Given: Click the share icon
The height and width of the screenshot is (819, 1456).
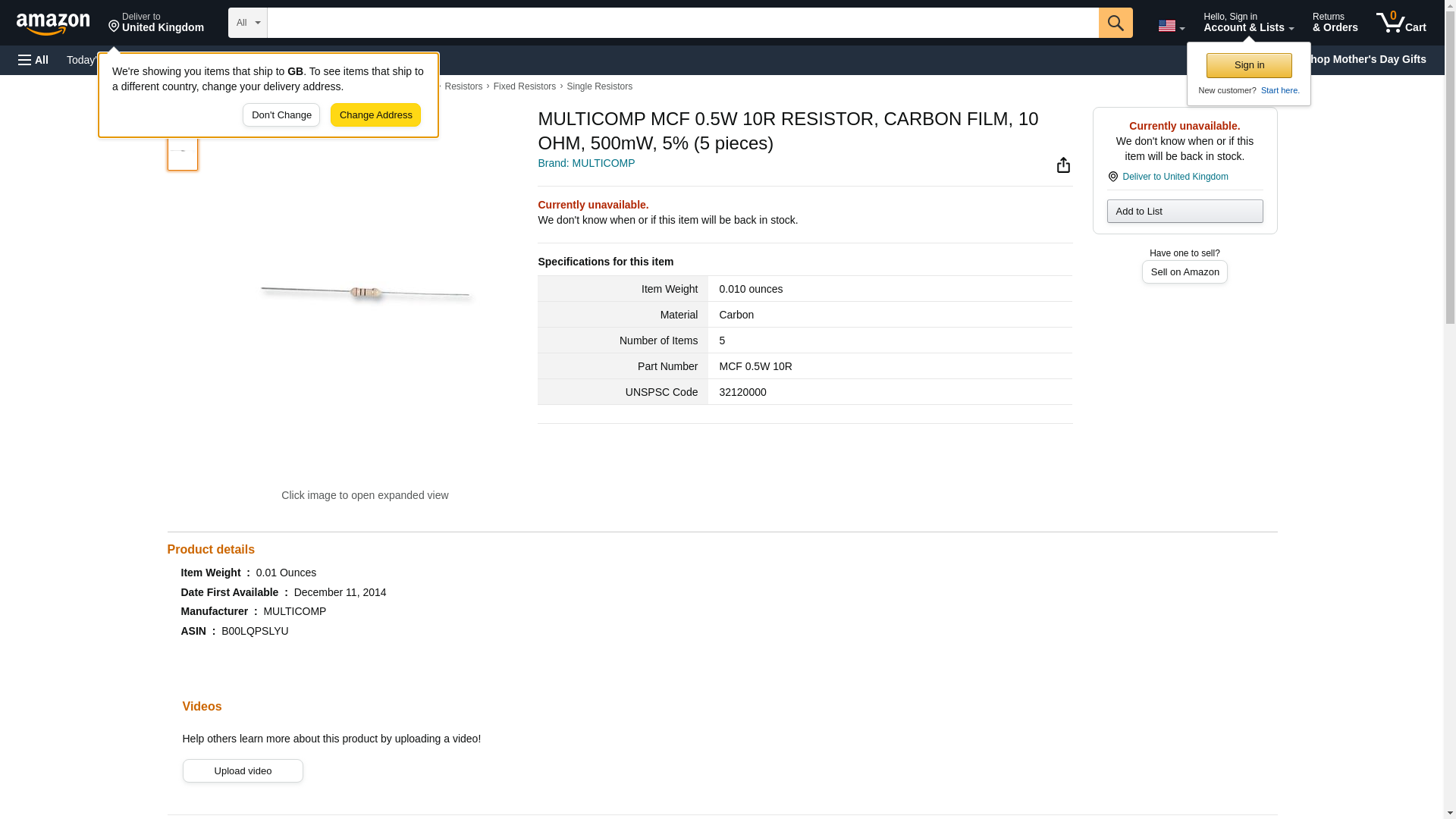Looking at the screenshot, I should coord(1063,165).
